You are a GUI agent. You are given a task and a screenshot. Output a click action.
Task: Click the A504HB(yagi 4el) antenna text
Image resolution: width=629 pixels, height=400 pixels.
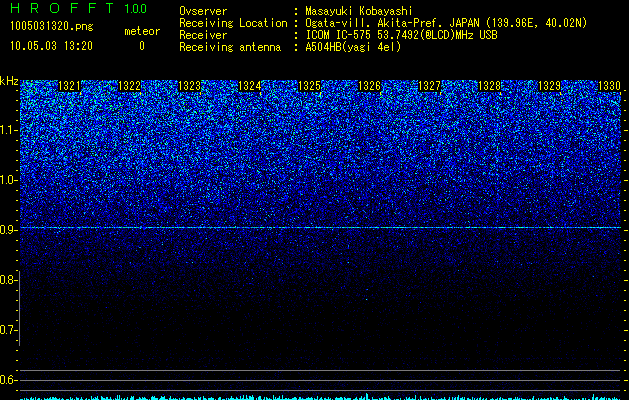coord(353,47)
